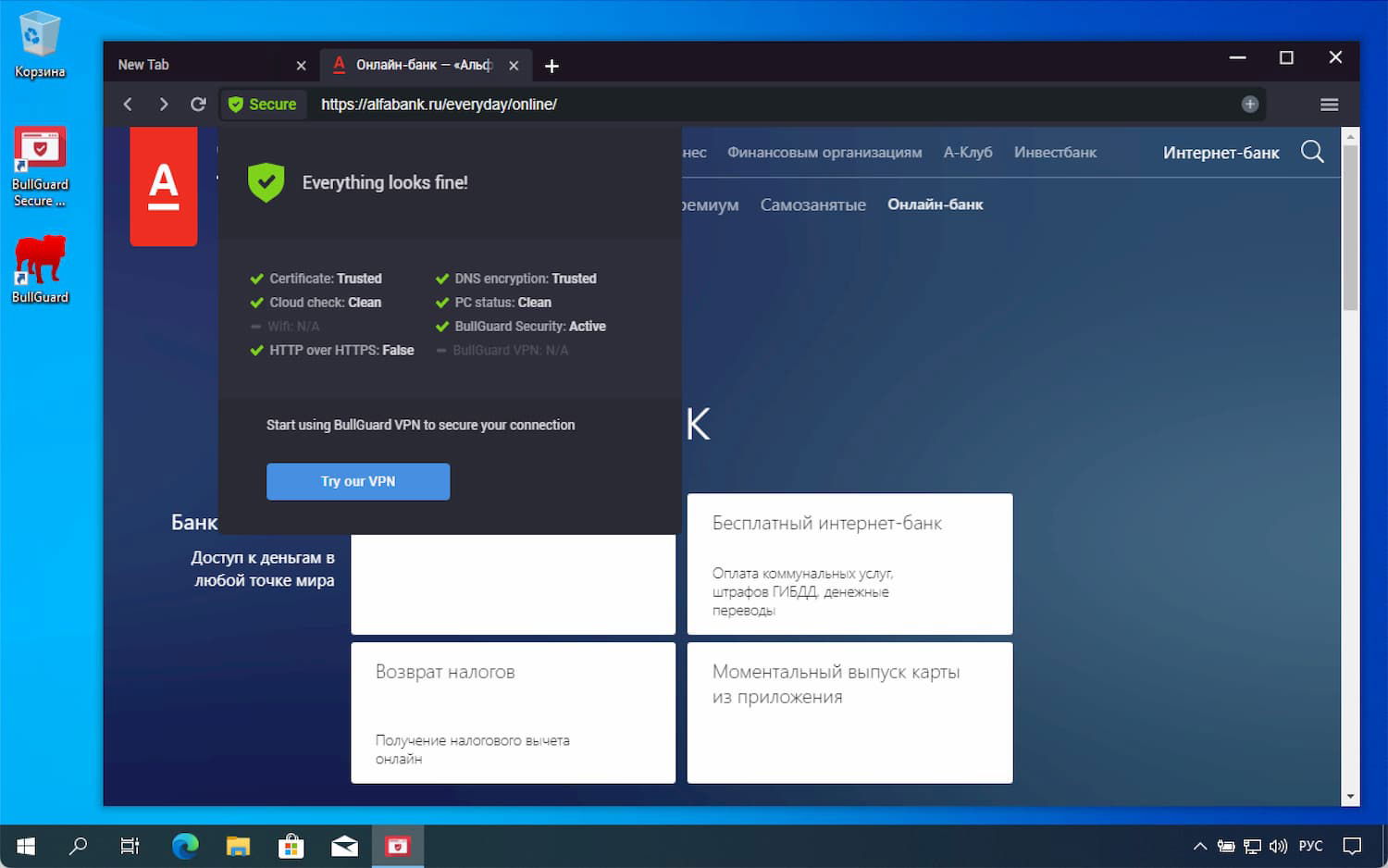Open search with the magnifier on Alfa-Bank site
This screenshot has width=1388, height=868.
[x=1312, y=152]
